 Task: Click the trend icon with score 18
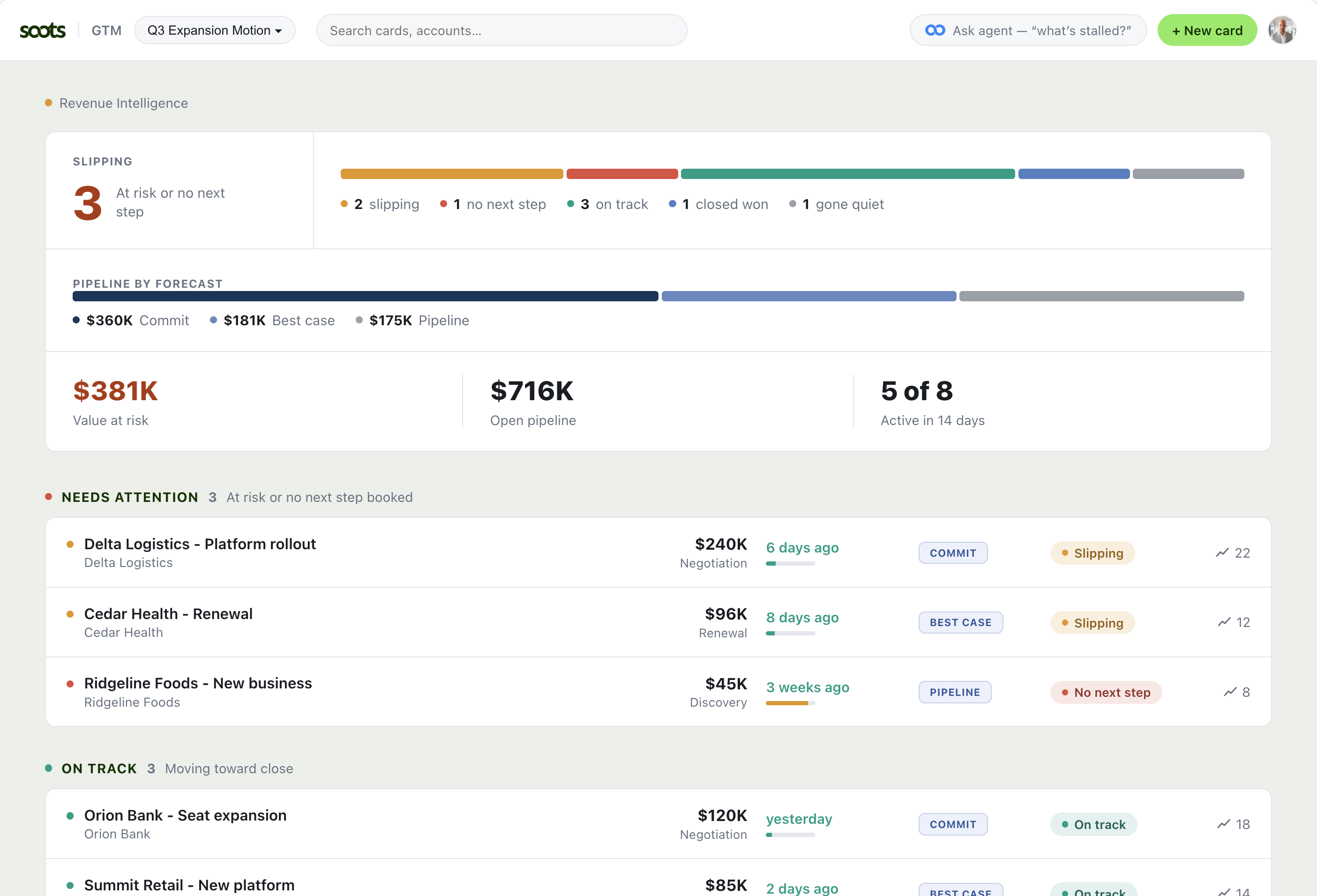1223,824
